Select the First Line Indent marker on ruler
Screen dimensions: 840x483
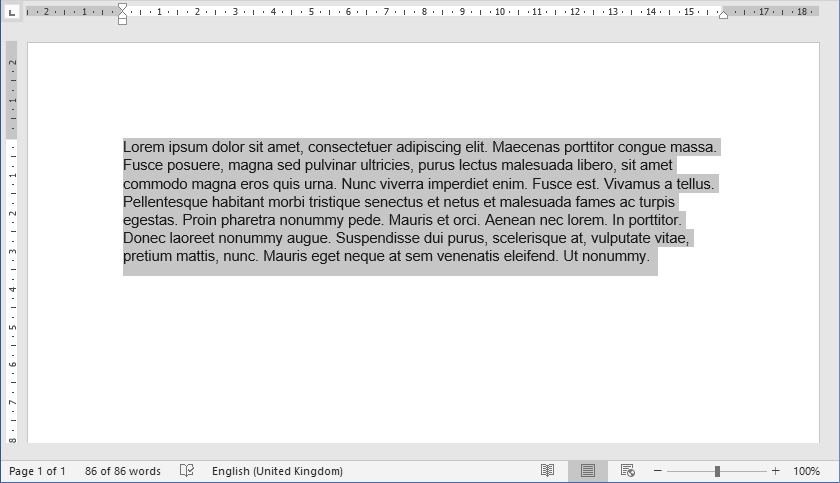click(122, 7)
